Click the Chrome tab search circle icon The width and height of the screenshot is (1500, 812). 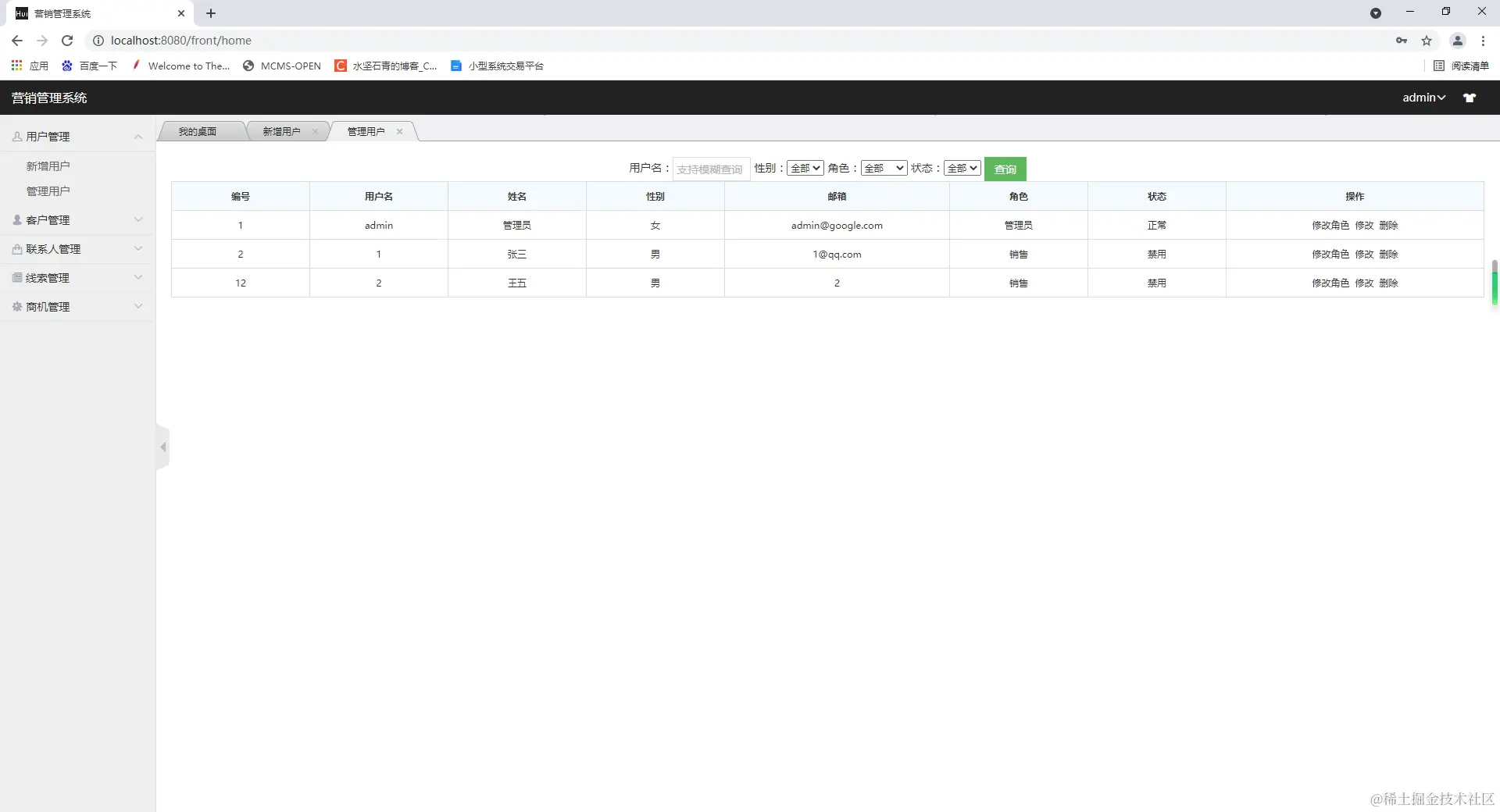tap(1376, 13)
